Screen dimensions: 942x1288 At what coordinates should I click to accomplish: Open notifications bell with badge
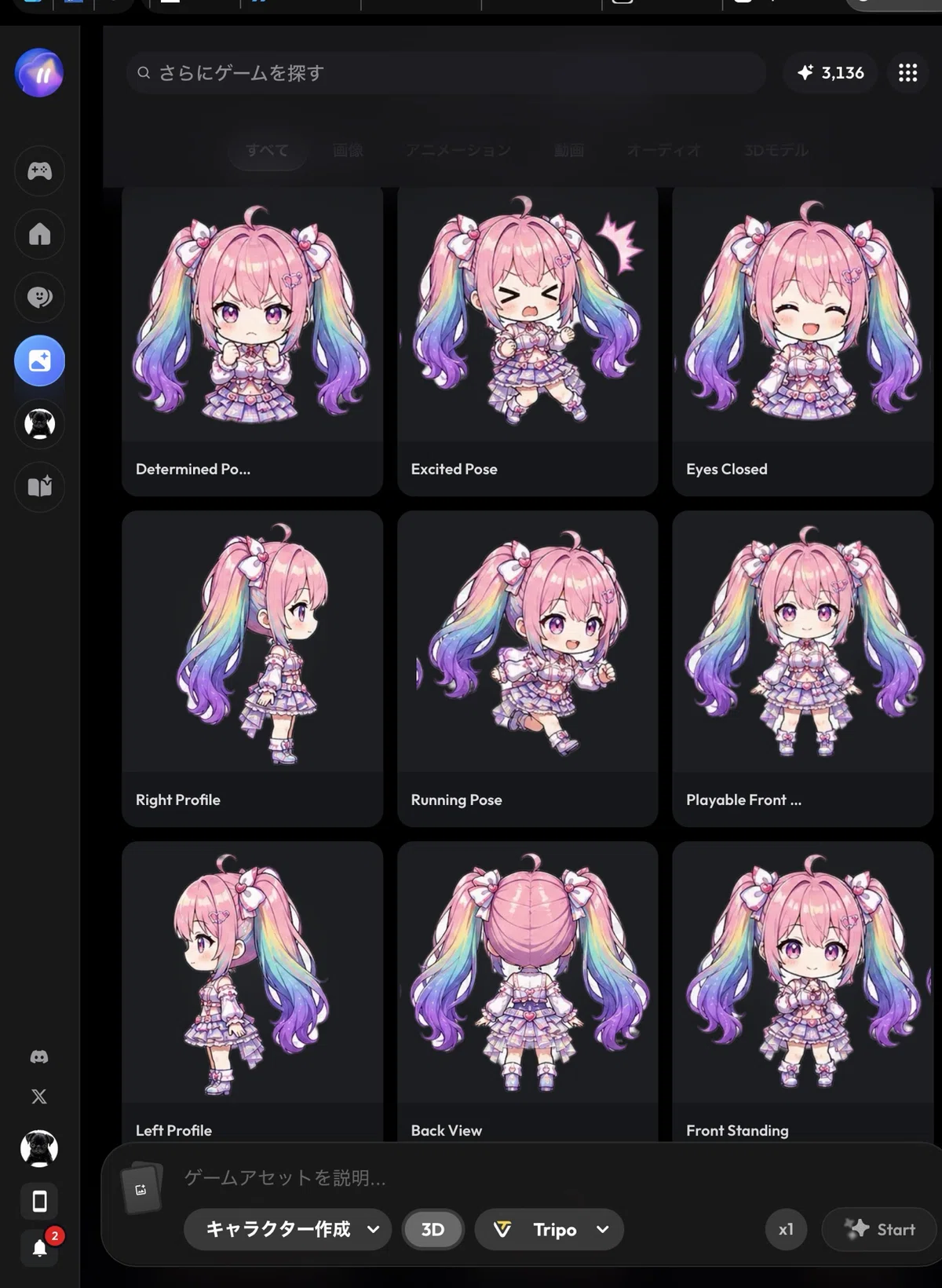[x=39, y=1247]
